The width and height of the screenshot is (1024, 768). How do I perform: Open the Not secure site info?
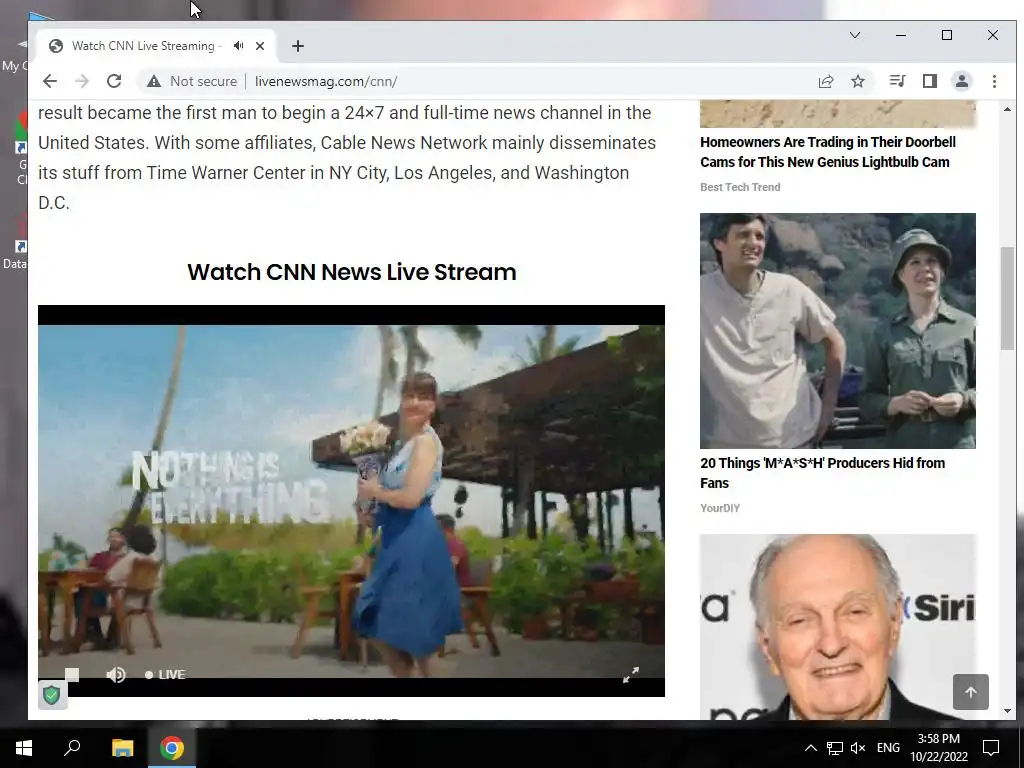(191, 81)
